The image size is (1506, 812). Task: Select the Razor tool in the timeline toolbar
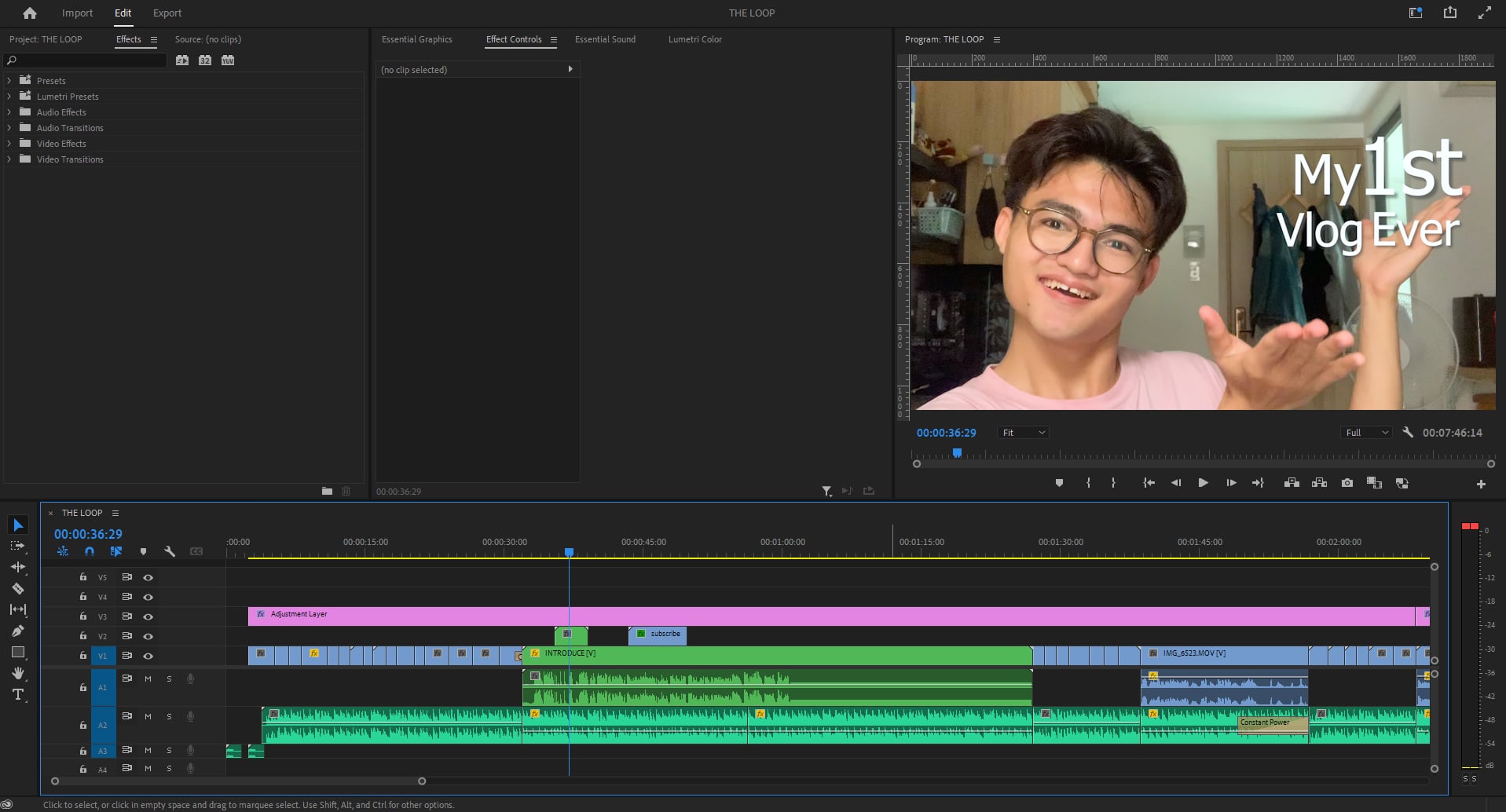[x=17, y=588]
